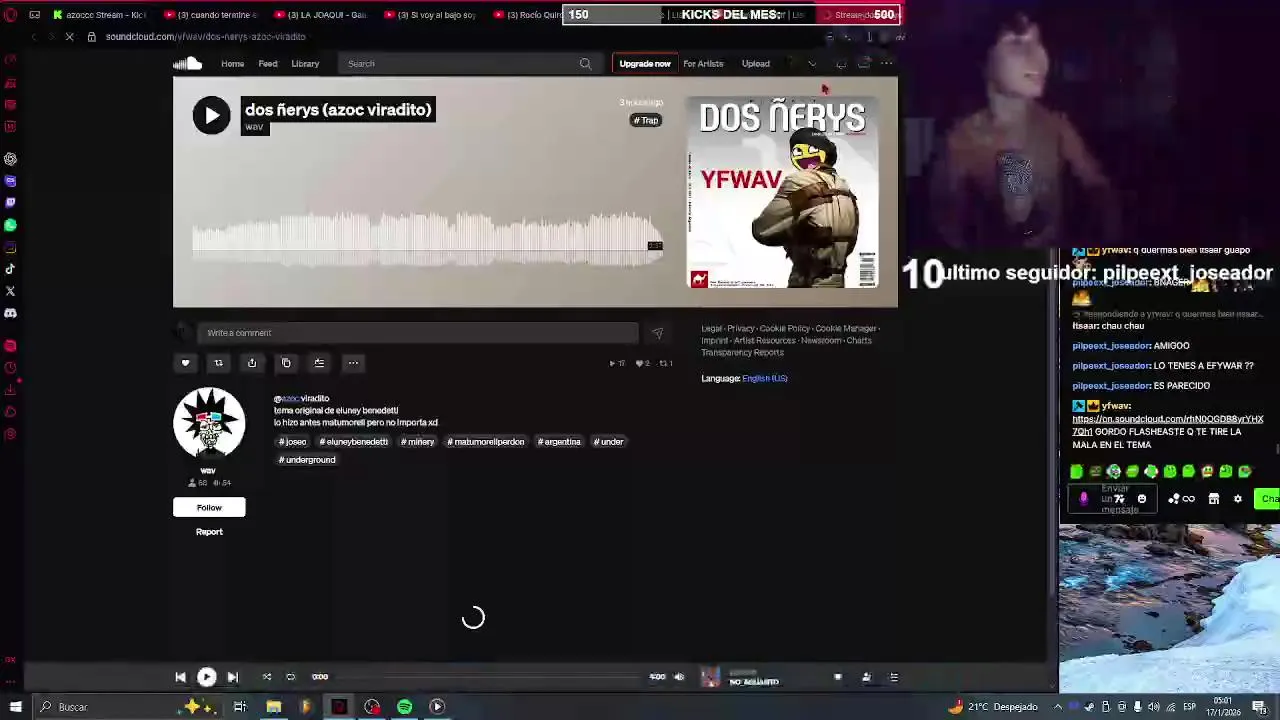This screenshot has width=1280, height=720.
Task: Open the For Artists link
Action: [x=703, y=64]
